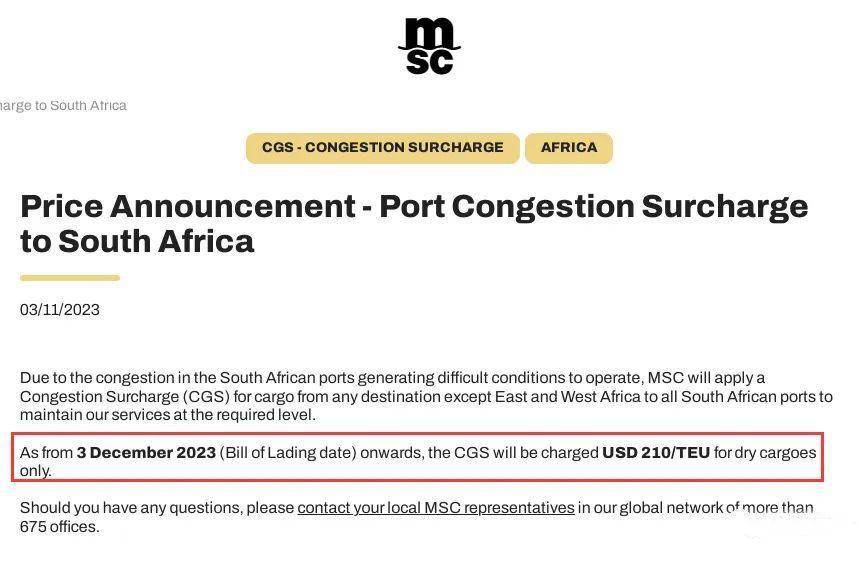This screenshot has width=859, height=563.
Task: Click the word 'only.' inside the red box
Action: 36,471
